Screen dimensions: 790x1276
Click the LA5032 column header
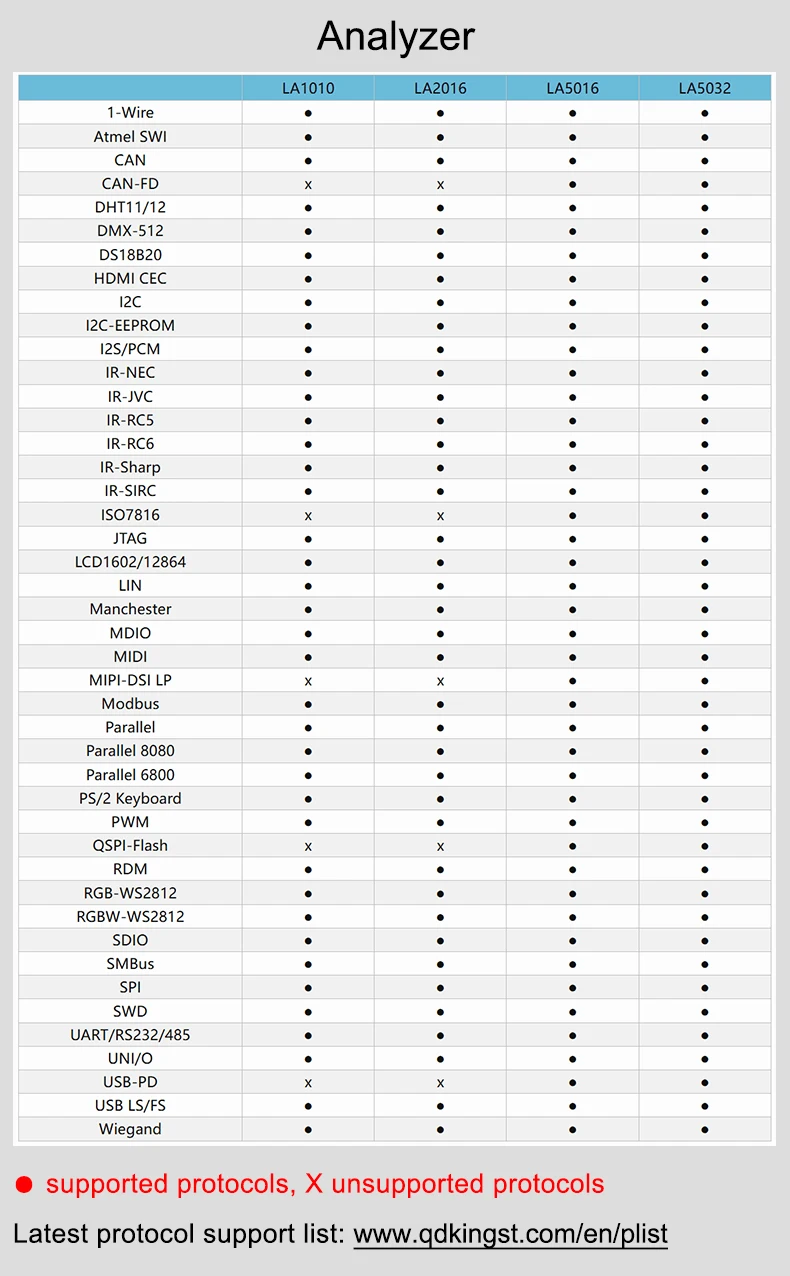click(705, 88)
